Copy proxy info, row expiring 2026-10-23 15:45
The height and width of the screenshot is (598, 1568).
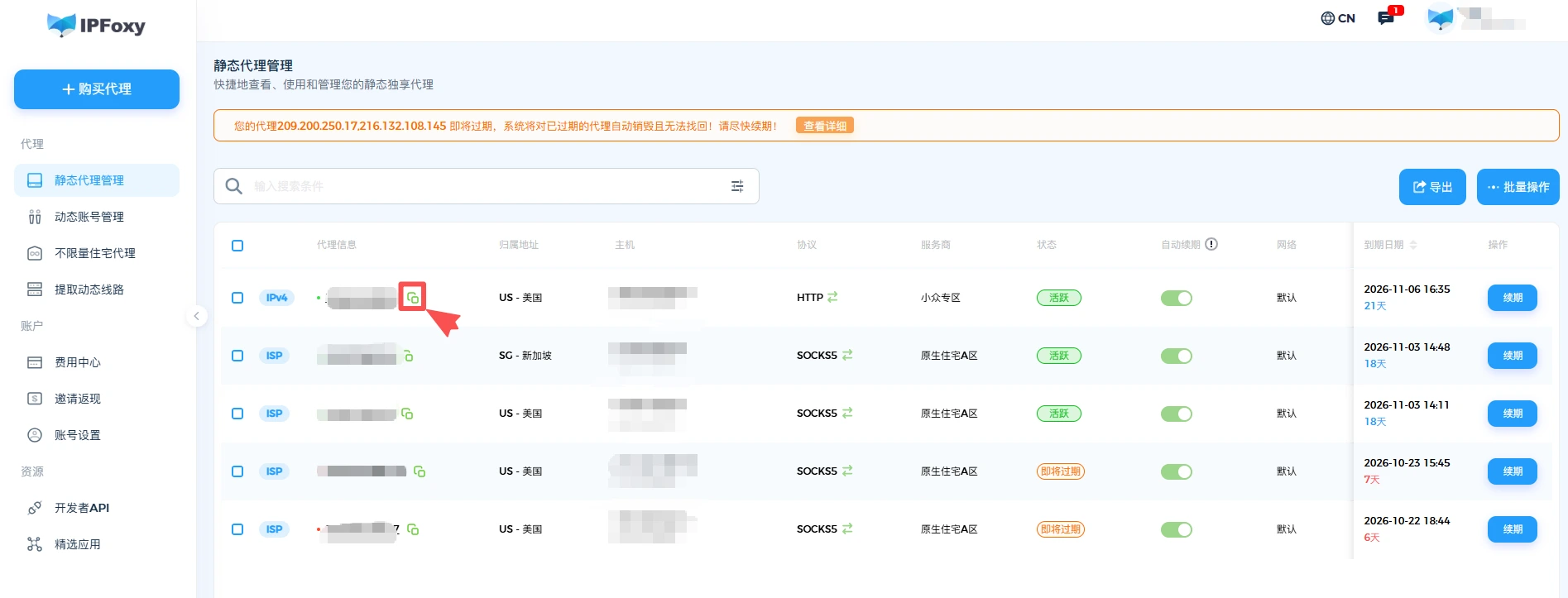[420, 471]
